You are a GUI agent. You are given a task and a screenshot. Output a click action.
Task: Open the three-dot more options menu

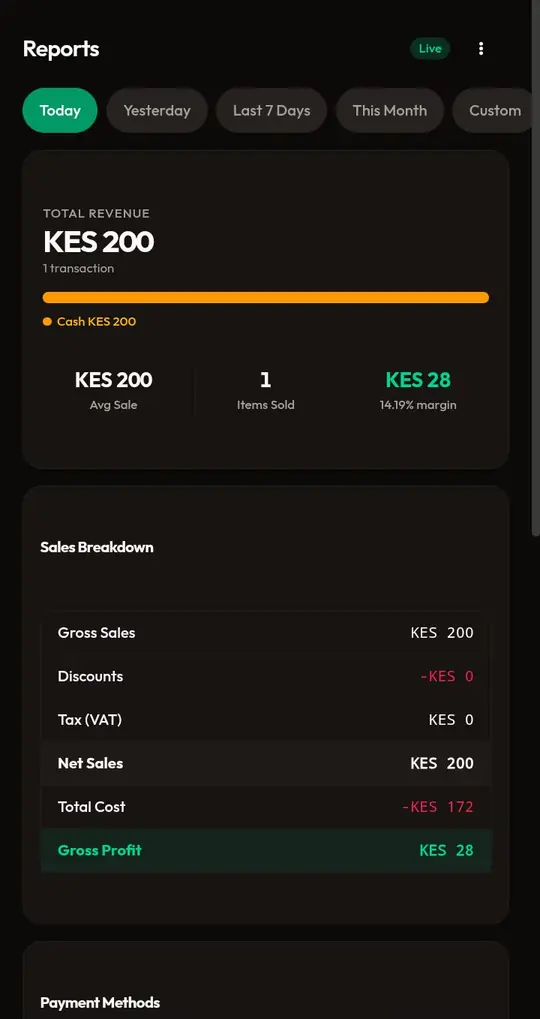pyautogui.click(x=481, y=49)
